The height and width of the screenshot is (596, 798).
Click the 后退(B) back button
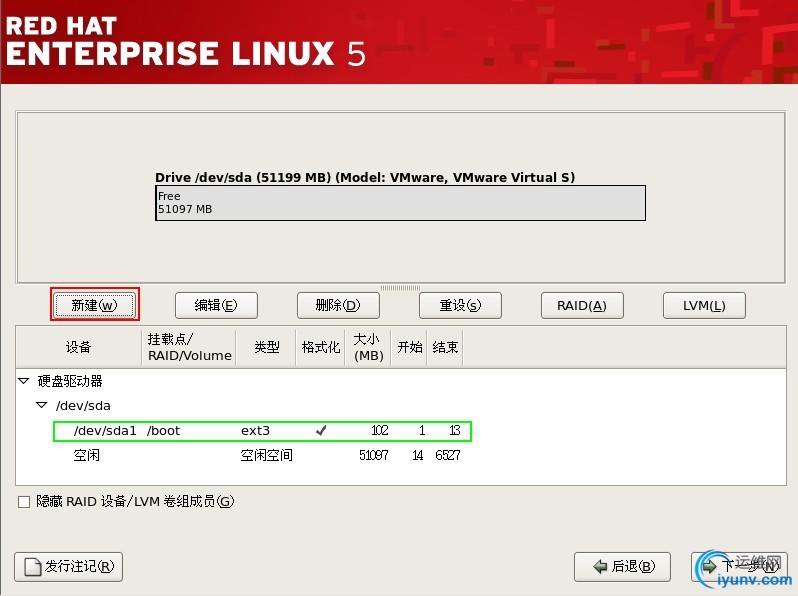pyautogui.click(x=622, y=566)
